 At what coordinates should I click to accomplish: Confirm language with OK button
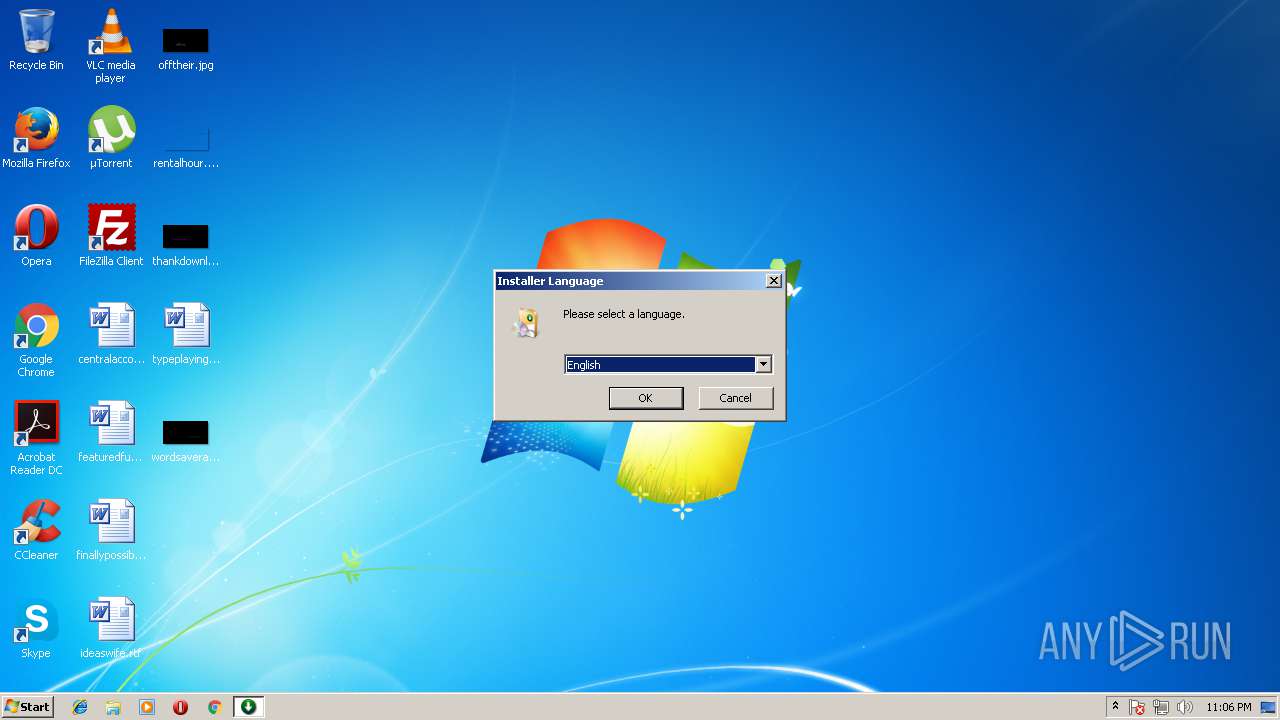click(x=646, y=398)
